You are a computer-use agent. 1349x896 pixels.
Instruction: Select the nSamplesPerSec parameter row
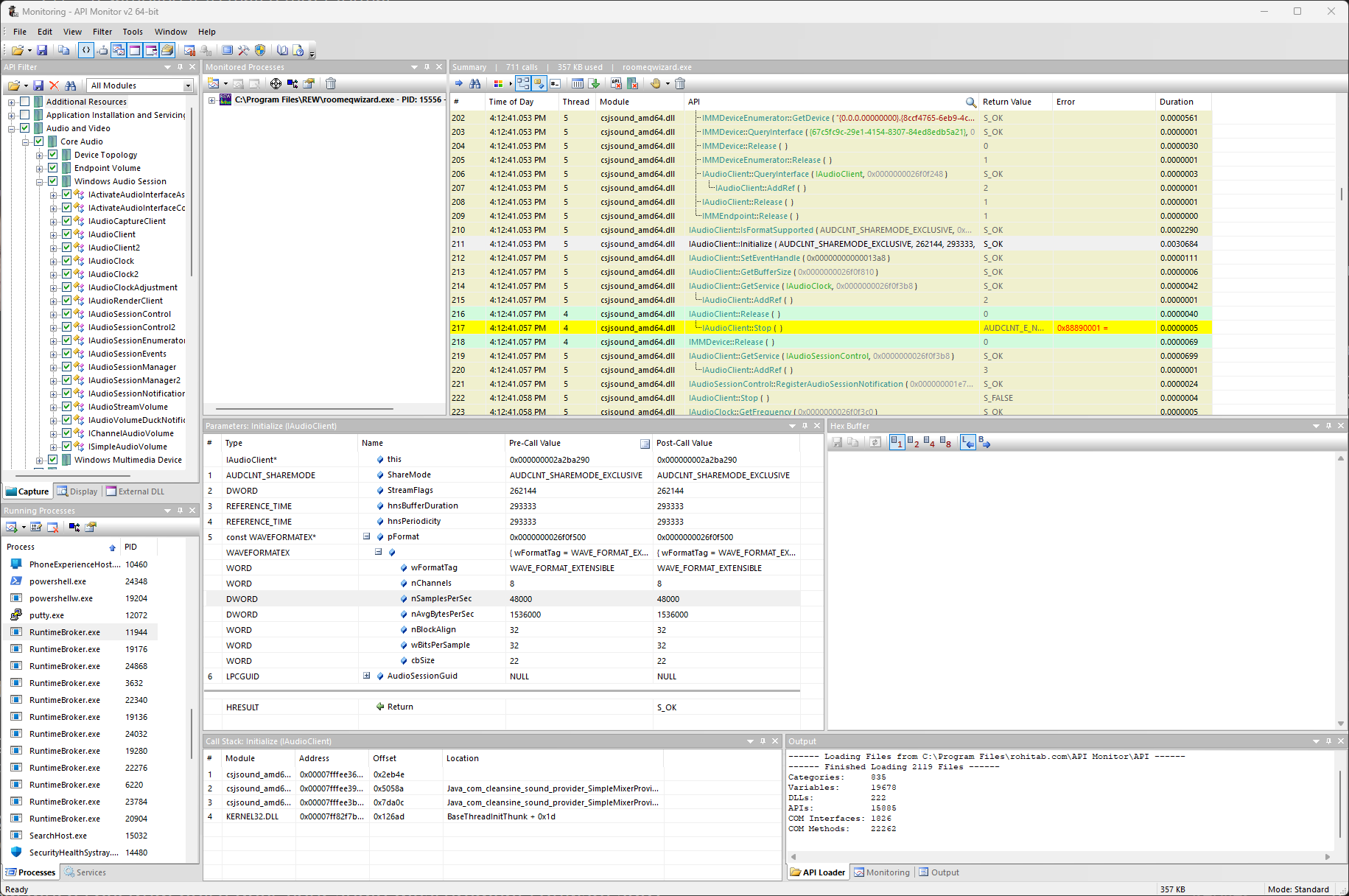502,599
